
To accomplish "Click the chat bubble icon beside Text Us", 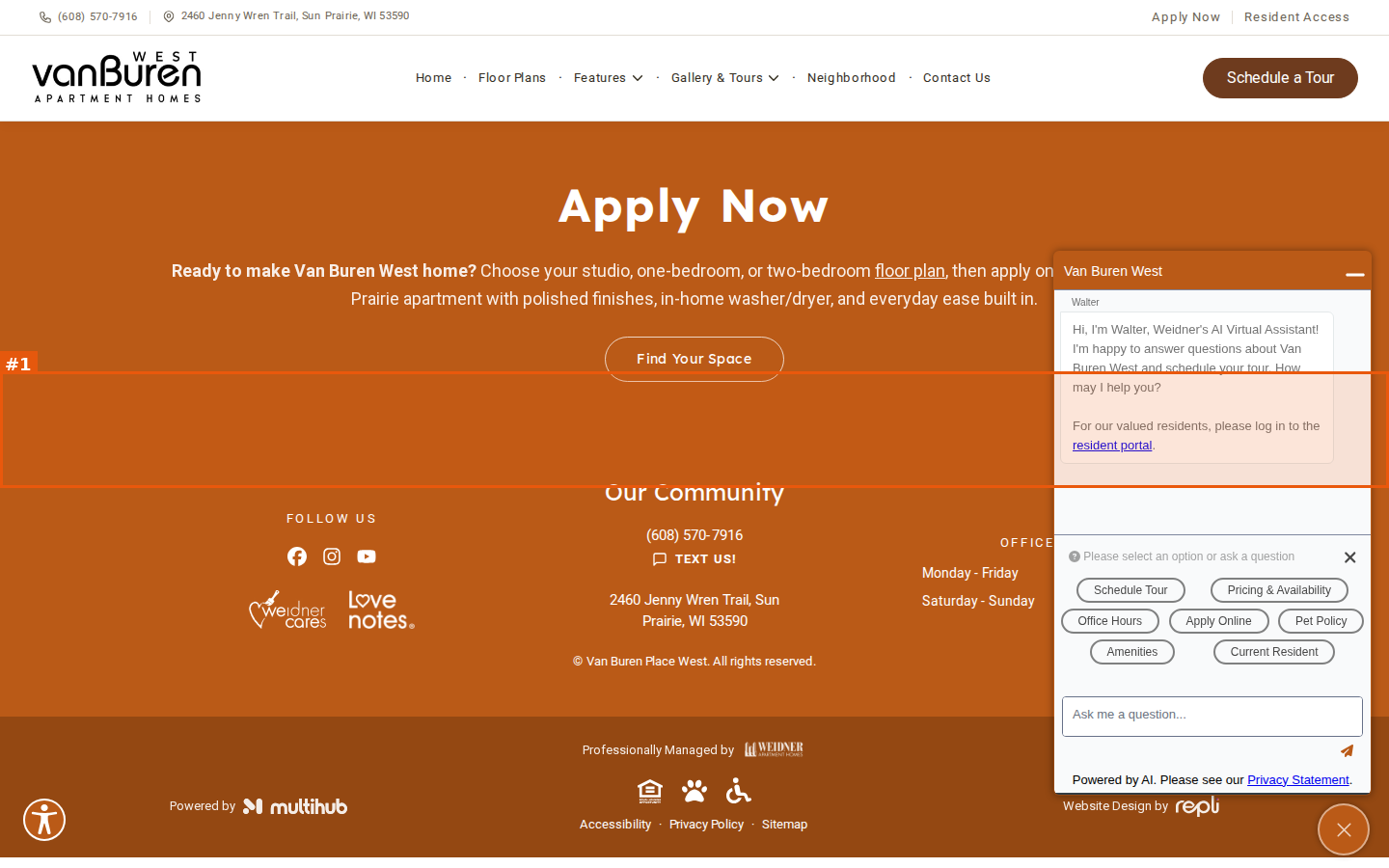I will coord(660,559).
